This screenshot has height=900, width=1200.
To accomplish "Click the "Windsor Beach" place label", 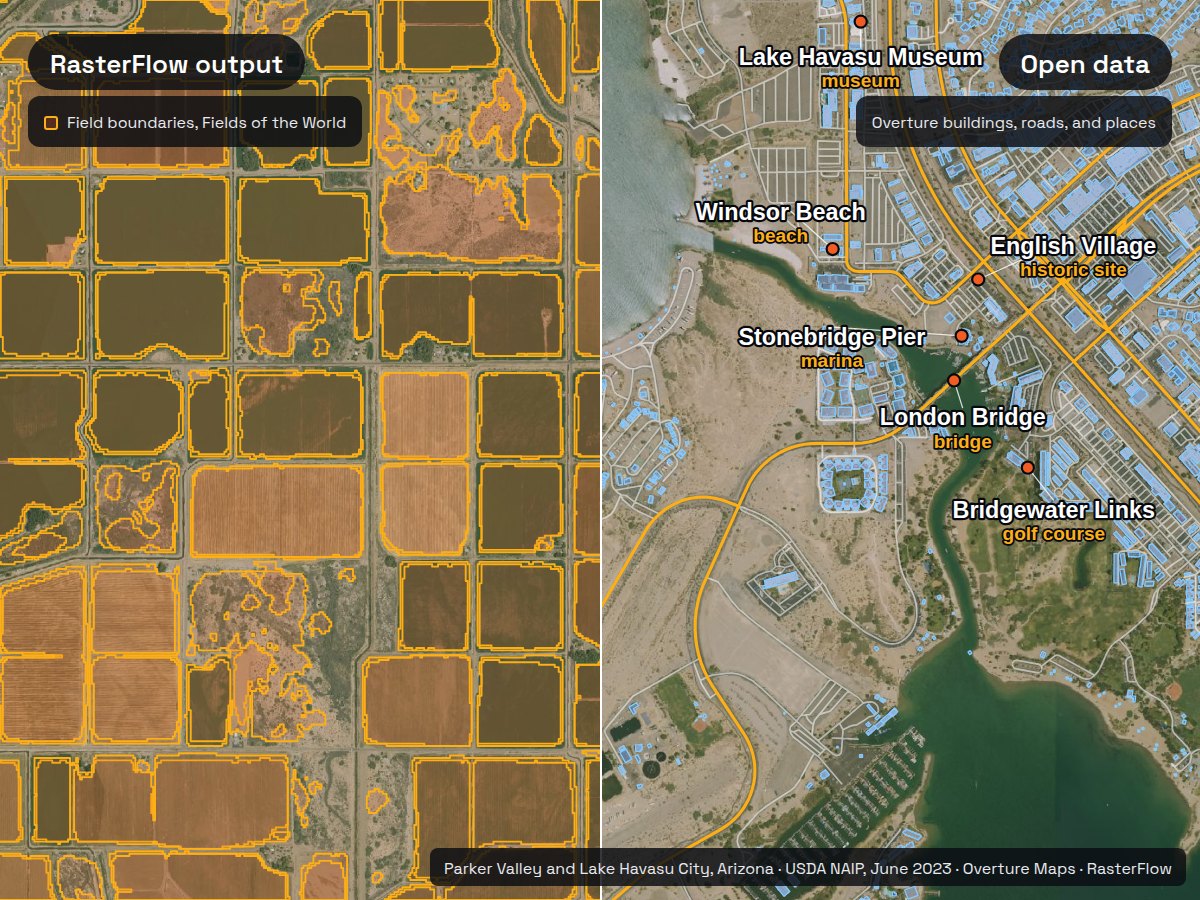I will pos(781,212).
